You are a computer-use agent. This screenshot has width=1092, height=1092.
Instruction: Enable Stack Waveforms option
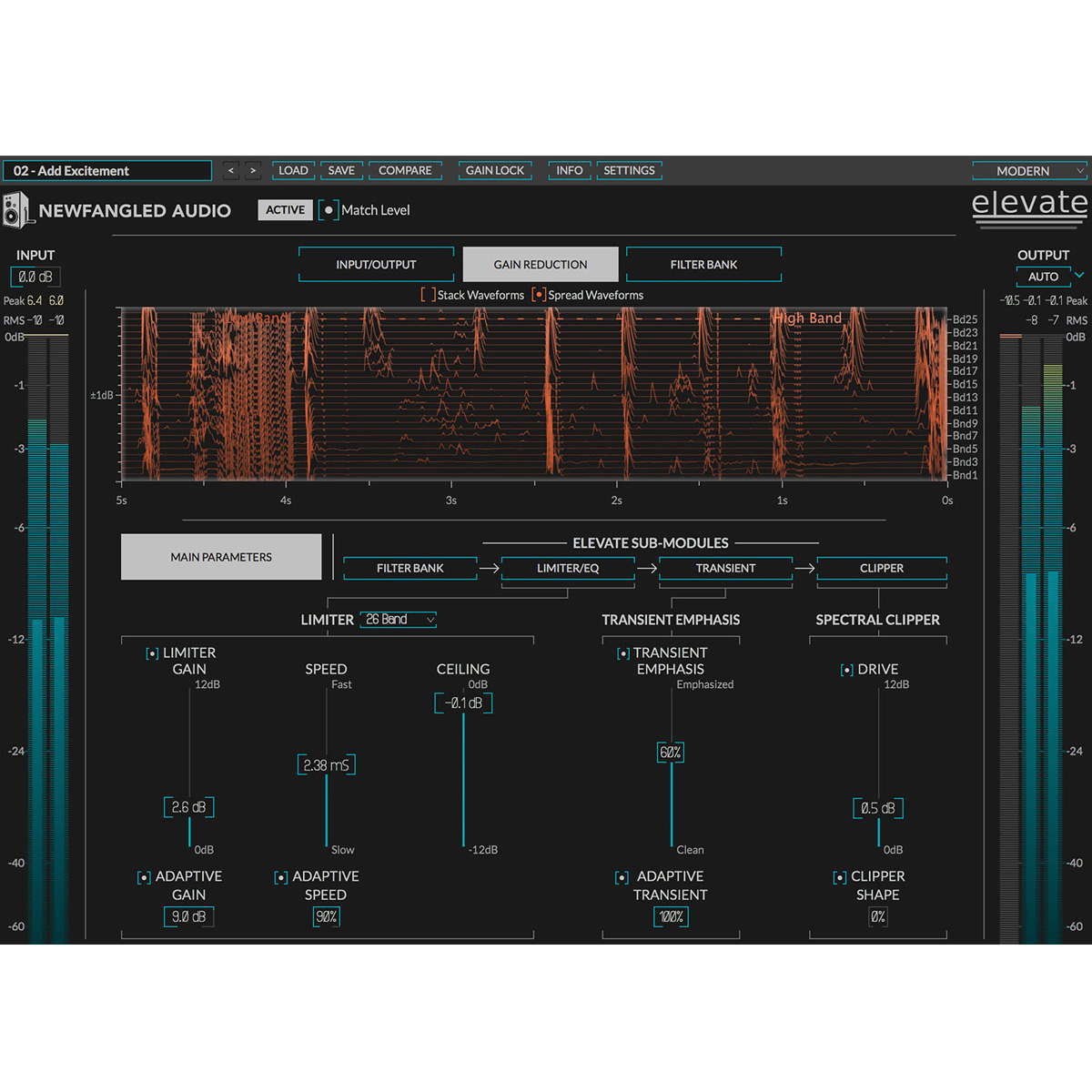(428, 295)
